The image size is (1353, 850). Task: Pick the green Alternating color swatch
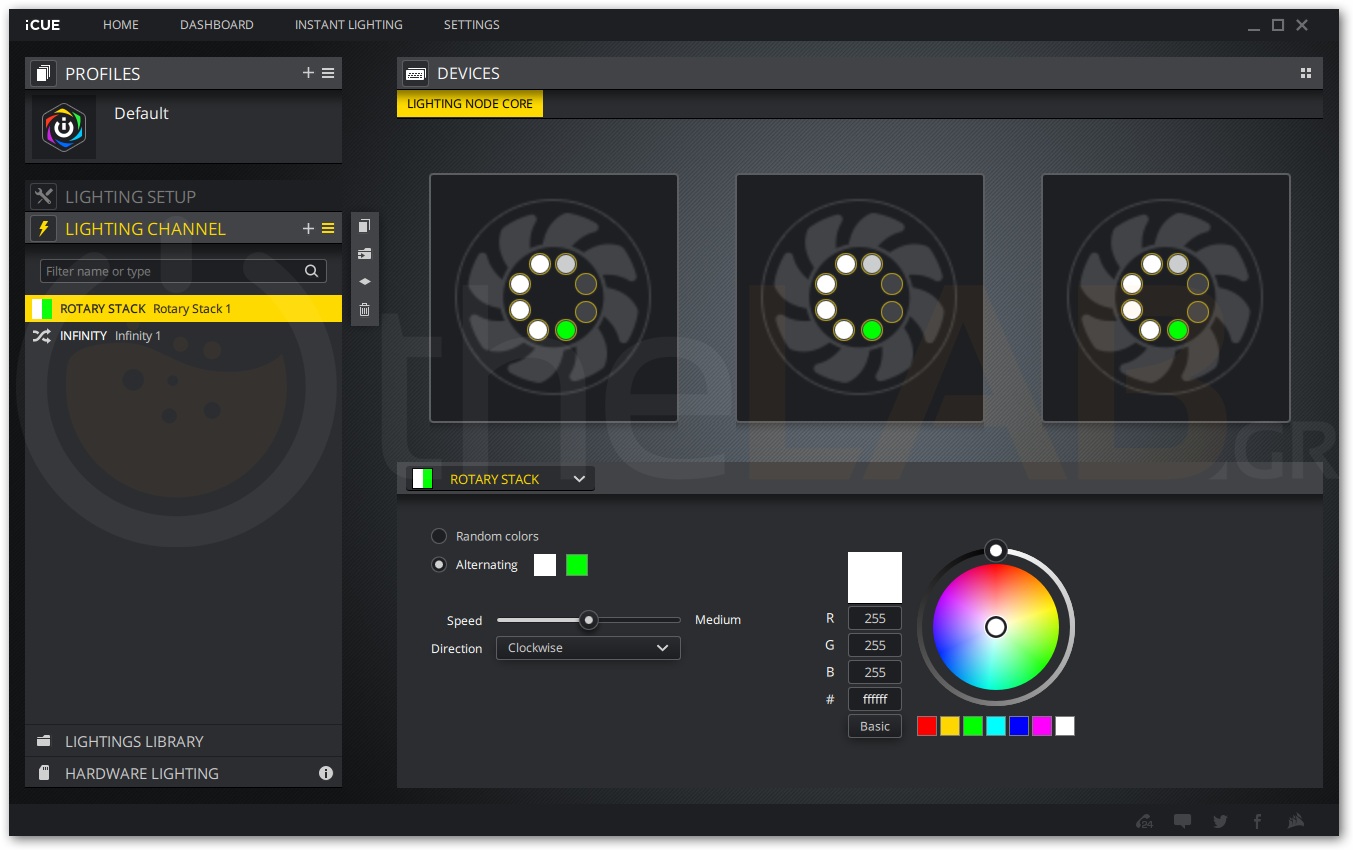[577, 565]
